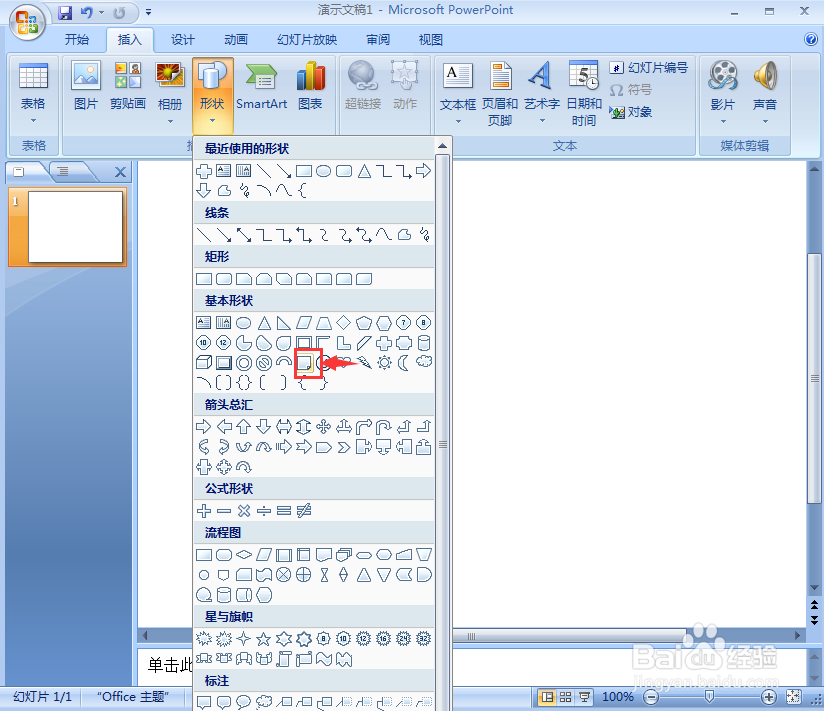Screen dimensions: 824x711
Task: Pick the 5-point star in 星与旗帜
Action: click(263, 639)
